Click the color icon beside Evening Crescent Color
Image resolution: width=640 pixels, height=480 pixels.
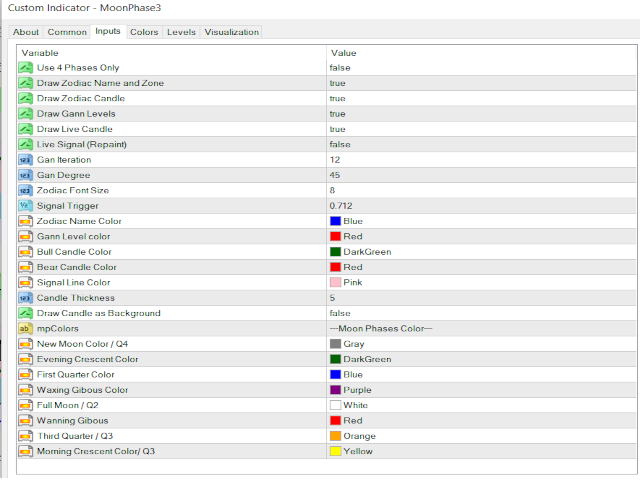tap(25, 360)
